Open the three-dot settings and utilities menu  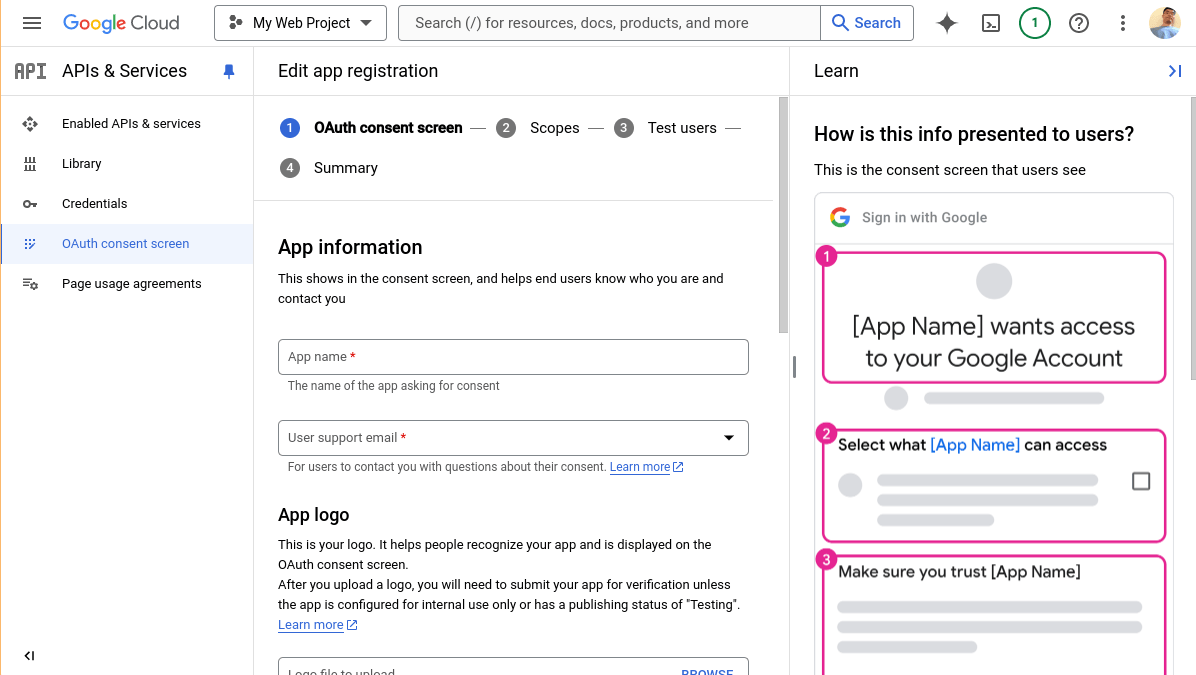(1123, 23)
